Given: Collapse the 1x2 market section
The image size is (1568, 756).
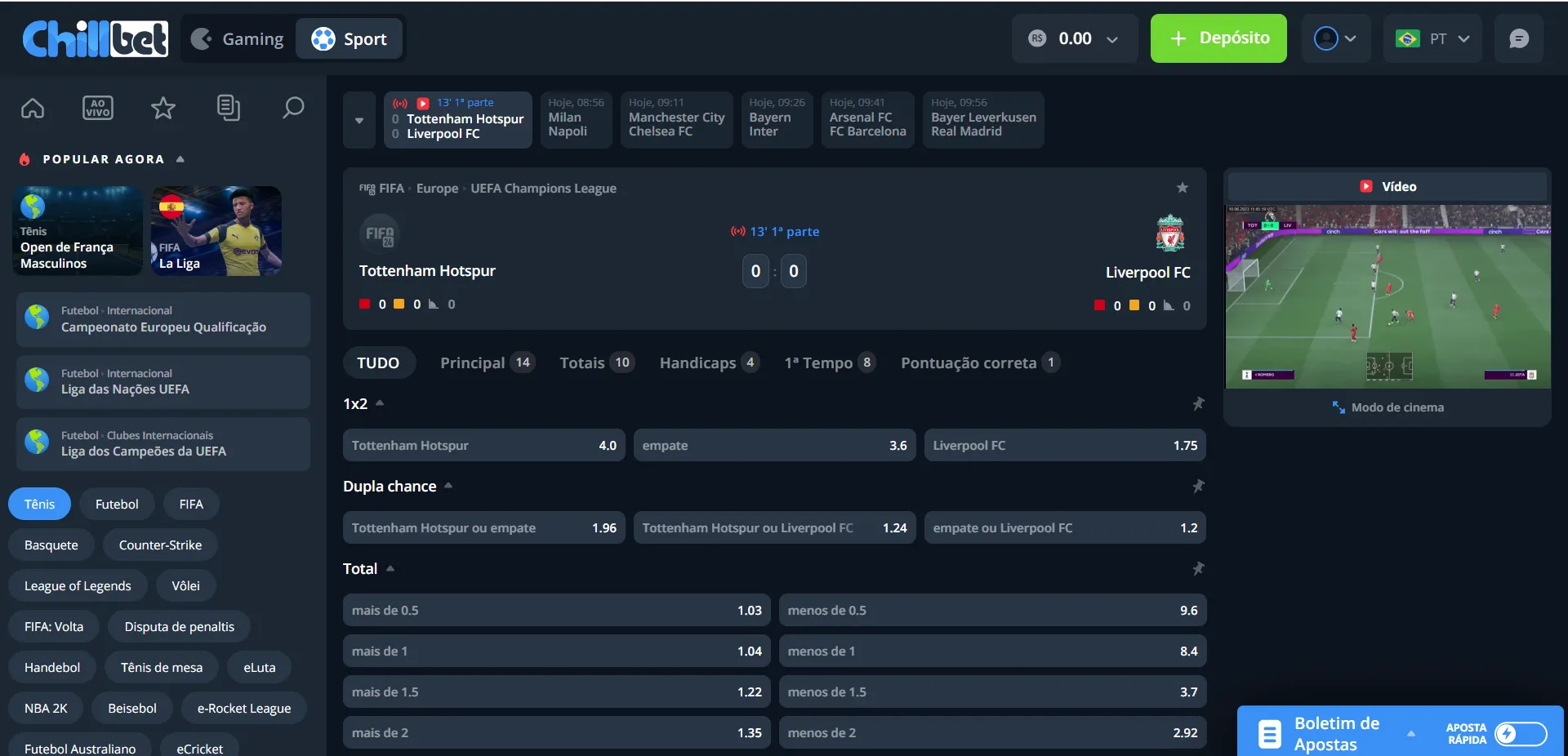Looking at the screenshot, I should pyautogui.click(x=380, y=403).
